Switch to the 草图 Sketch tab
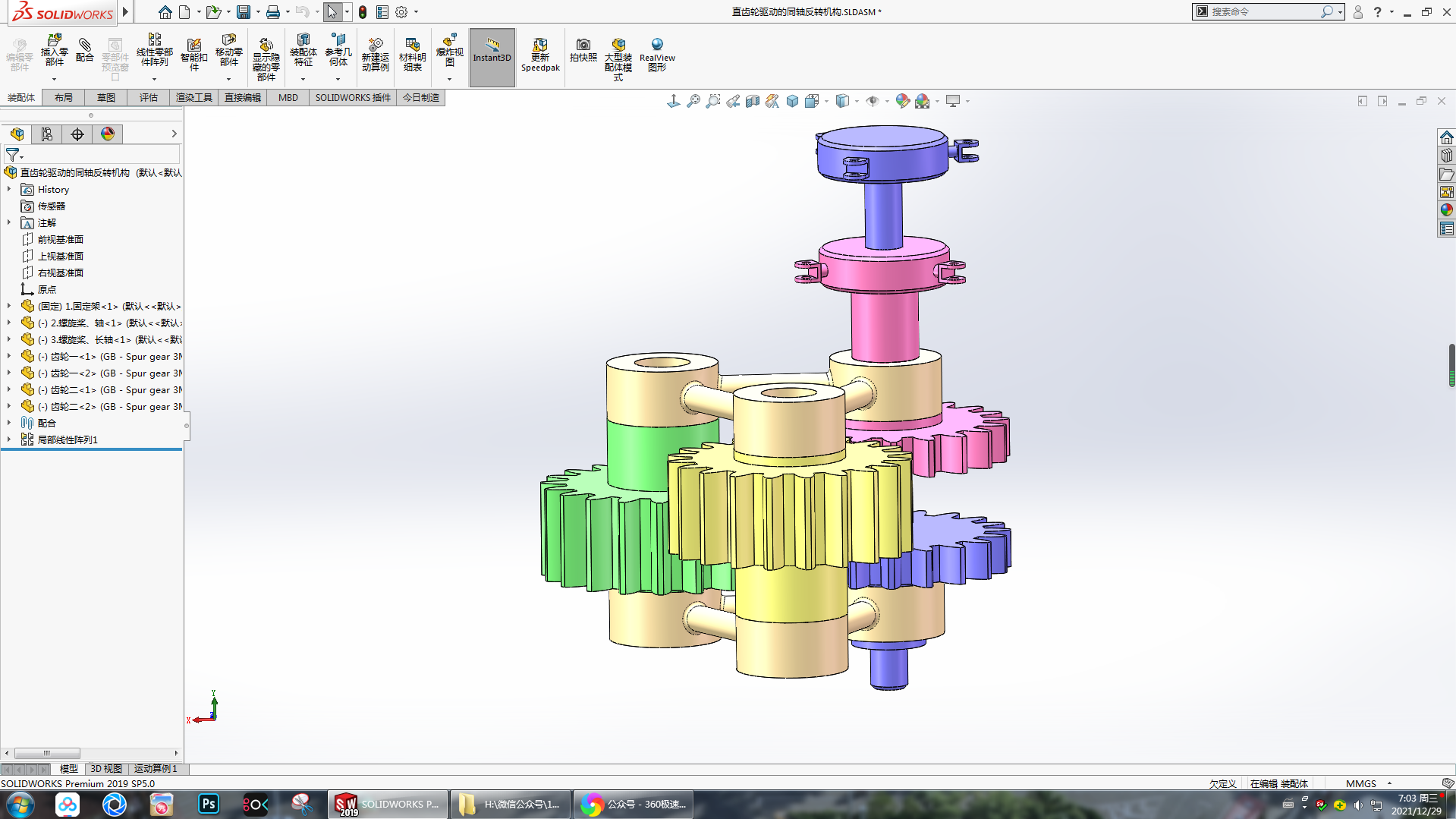Image resolution: width=1456 pixels, height=819 pixels. click(x=106, y=98)
